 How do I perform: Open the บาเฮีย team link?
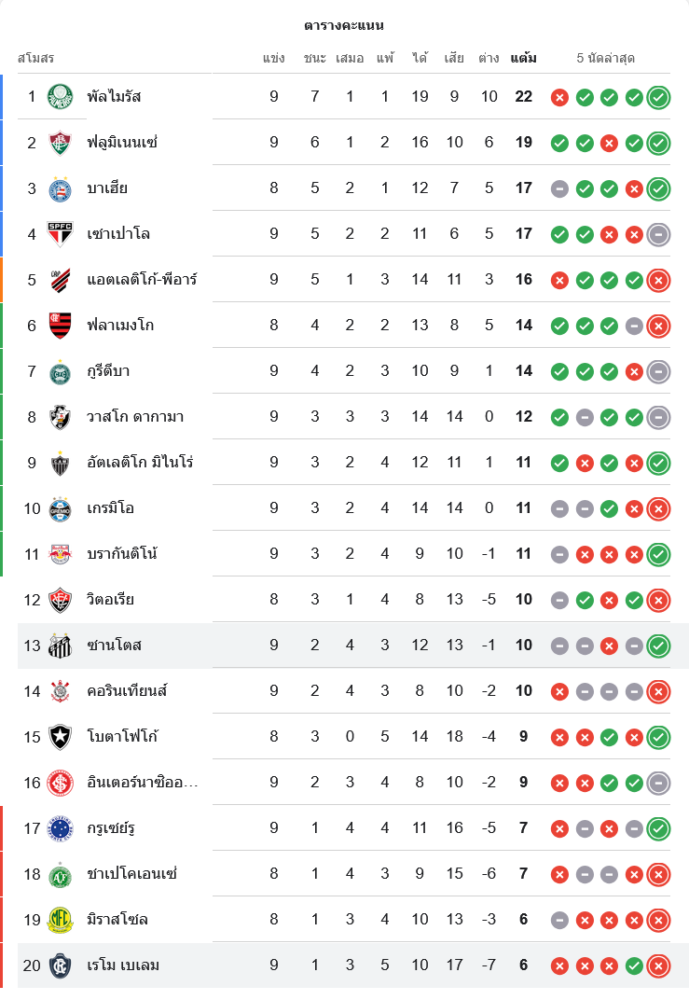(x=107, y=188)
